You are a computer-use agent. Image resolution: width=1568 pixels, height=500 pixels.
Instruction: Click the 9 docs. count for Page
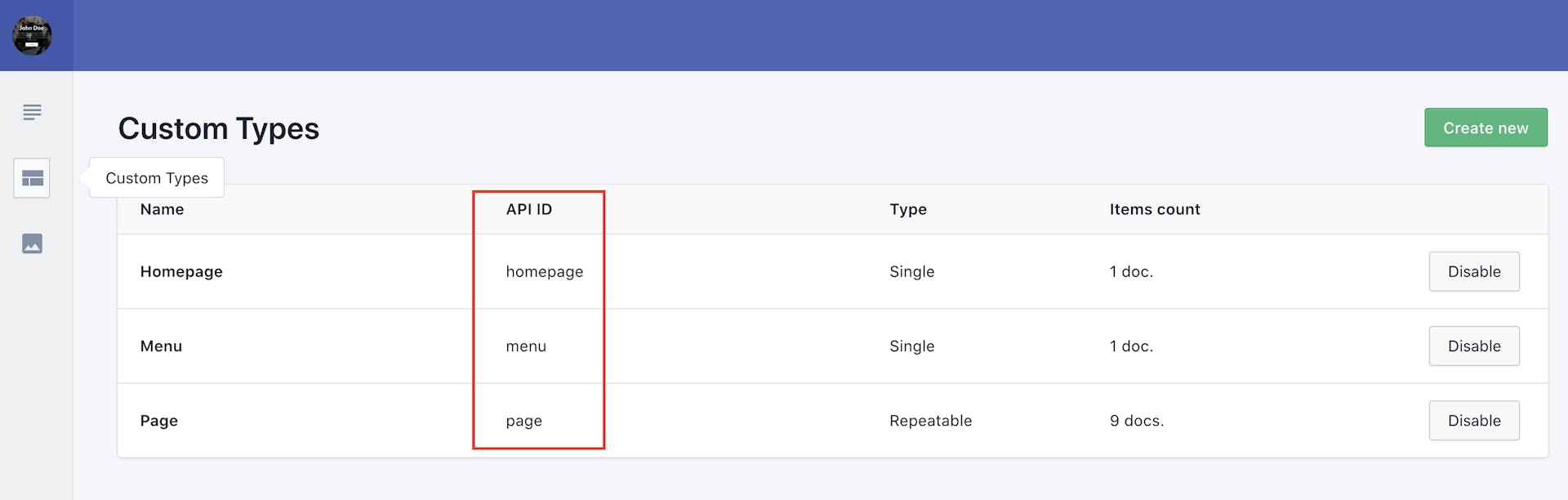[x=1136, y=421]
